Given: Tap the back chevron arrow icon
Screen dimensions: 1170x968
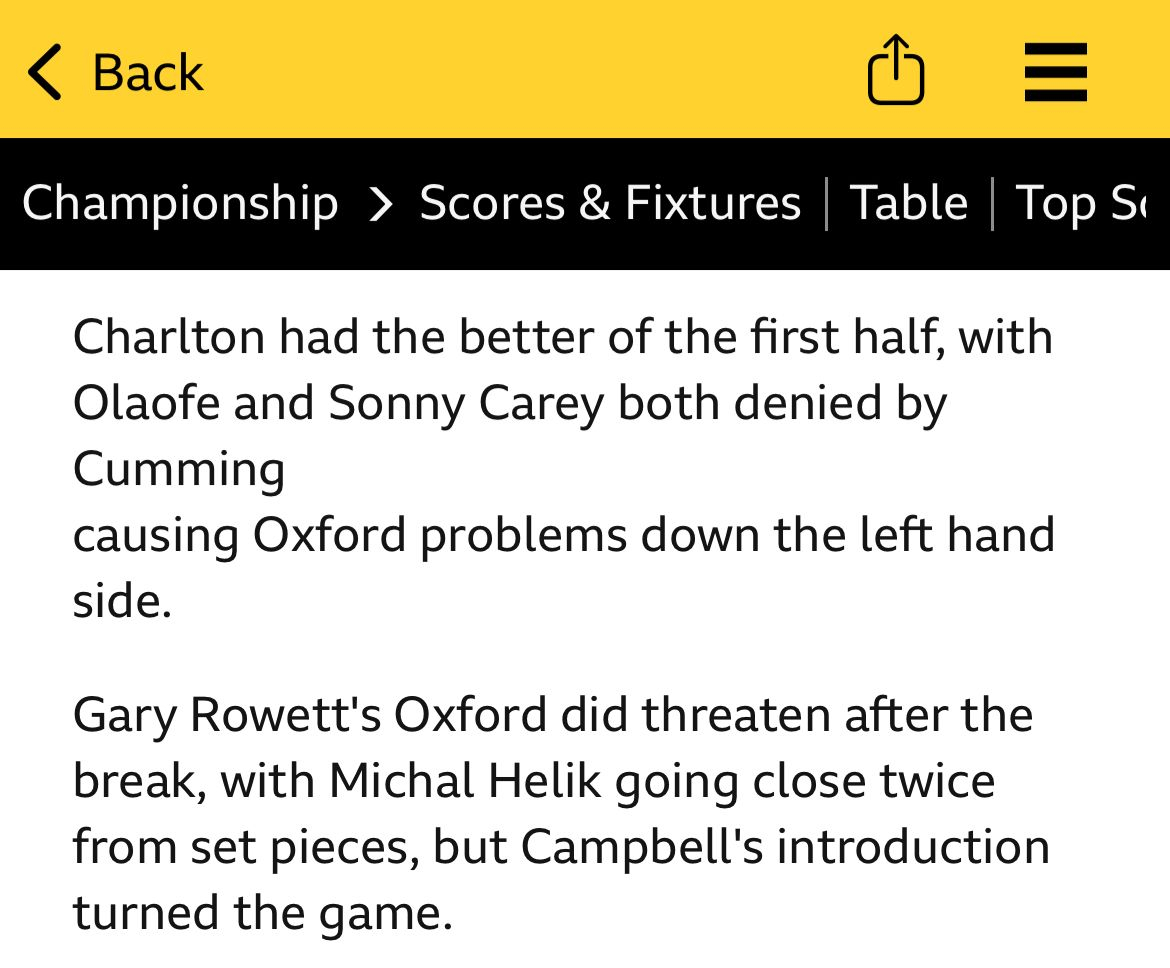Looking at the screenshot, I should pyautogui.click(x=44, y=72).
